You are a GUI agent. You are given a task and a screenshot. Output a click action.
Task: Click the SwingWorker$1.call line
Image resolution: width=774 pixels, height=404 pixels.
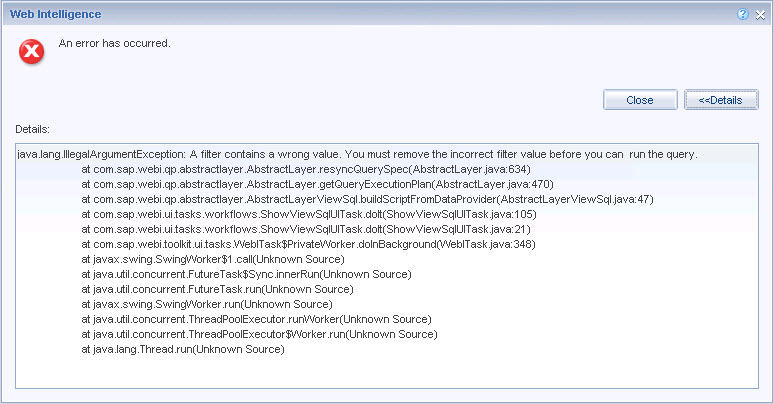tap(213, 259)
